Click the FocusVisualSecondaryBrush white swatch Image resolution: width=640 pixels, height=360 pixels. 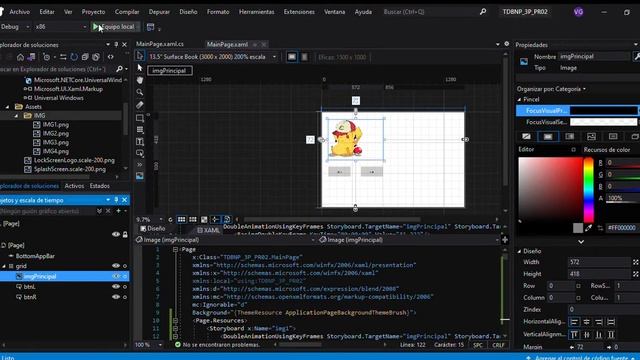click(603, 122)
